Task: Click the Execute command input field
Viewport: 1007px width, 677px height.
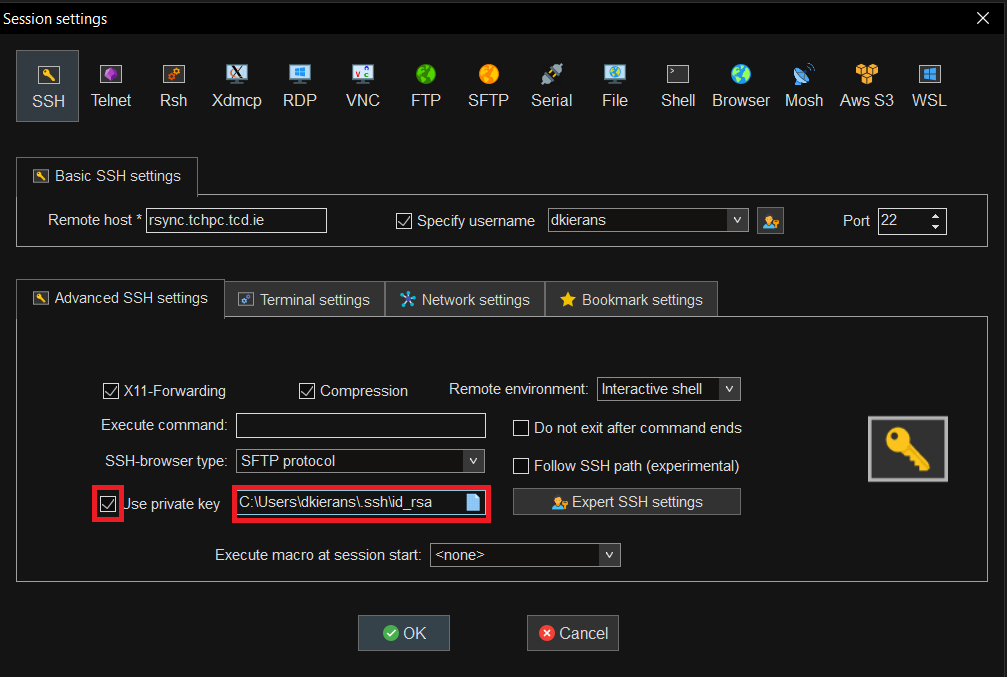Action: click(x=360, y=425)
